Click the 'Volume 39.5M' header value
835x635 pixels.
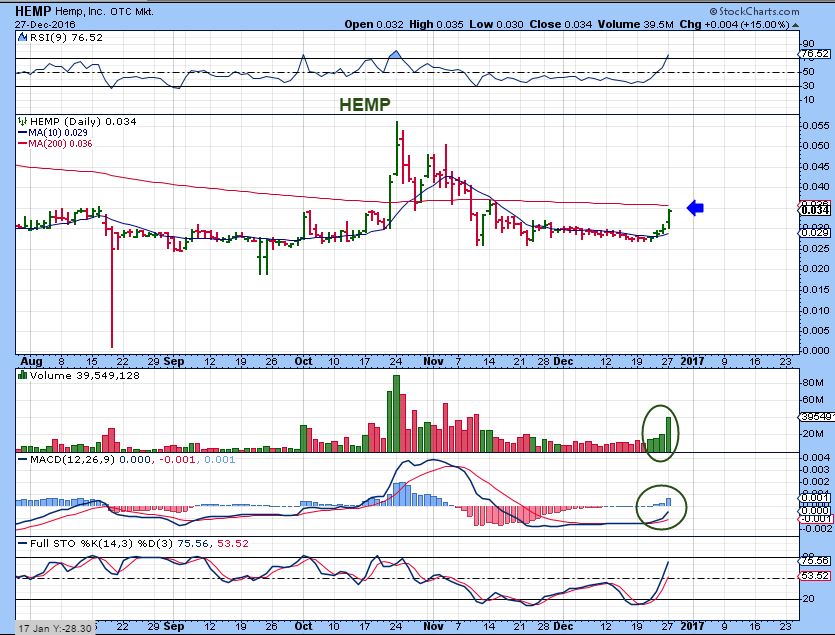coord(635,25)
